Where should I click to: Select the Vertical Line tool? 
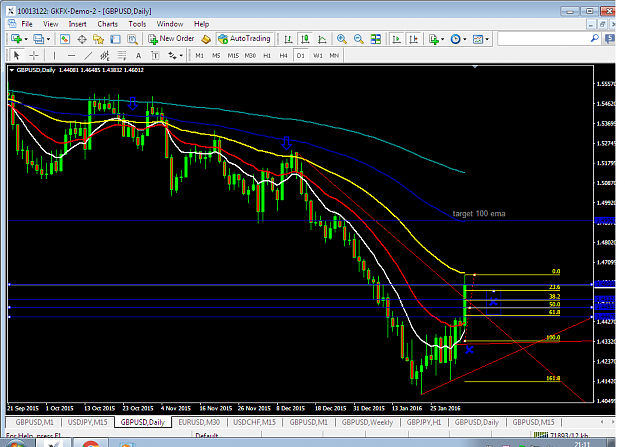tap(54, 55)
